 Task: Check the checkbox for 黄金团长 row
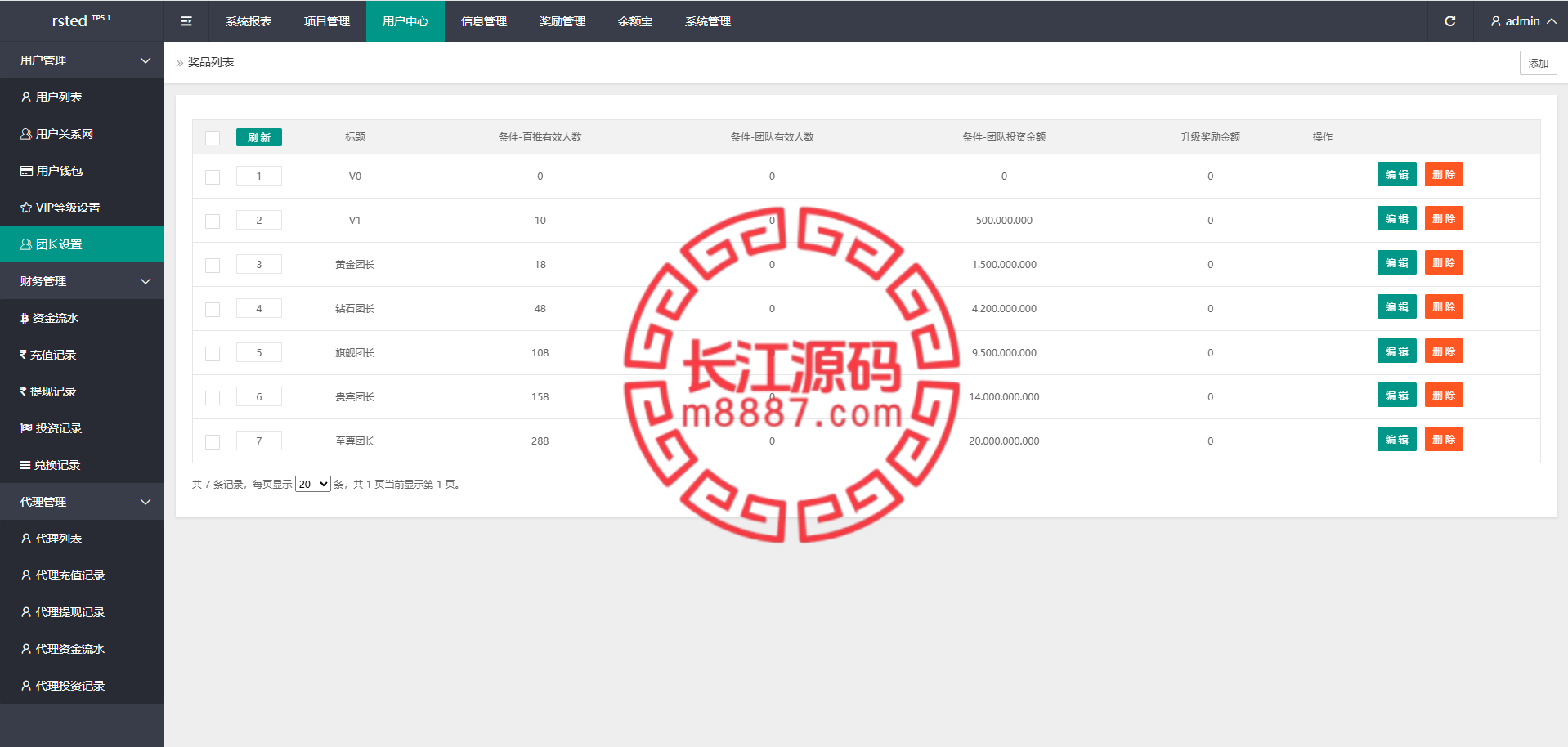click(x=213, y=266)
